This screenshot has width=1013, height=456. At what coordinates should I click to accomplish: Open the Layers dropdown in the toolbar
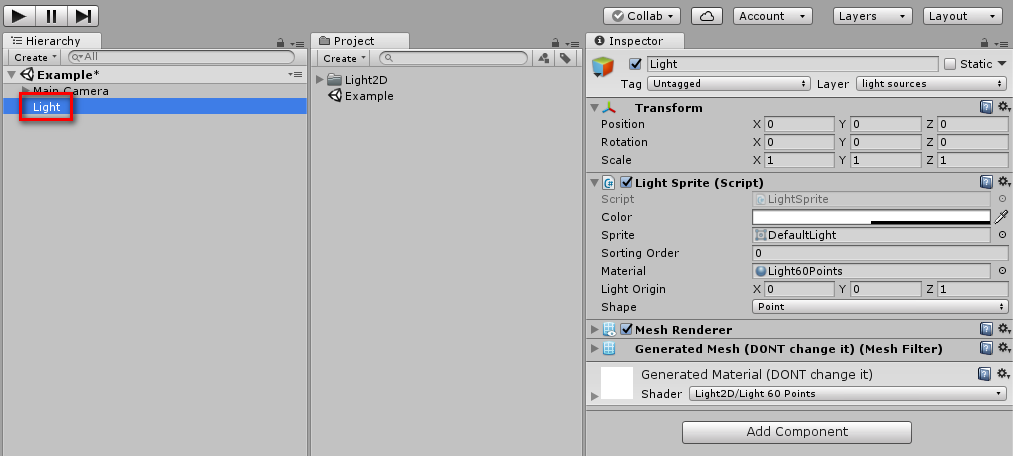tap(873, 16)
